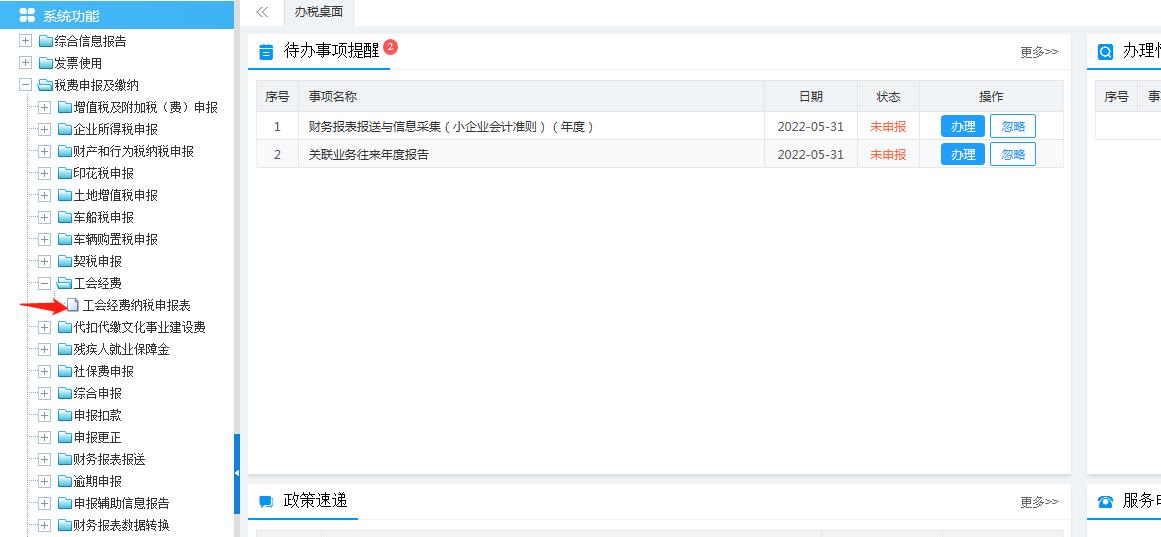This screenshot has height=537, width=1161.
Task: Expand the 土地增值税申报 node
Action: pos(44,196)
